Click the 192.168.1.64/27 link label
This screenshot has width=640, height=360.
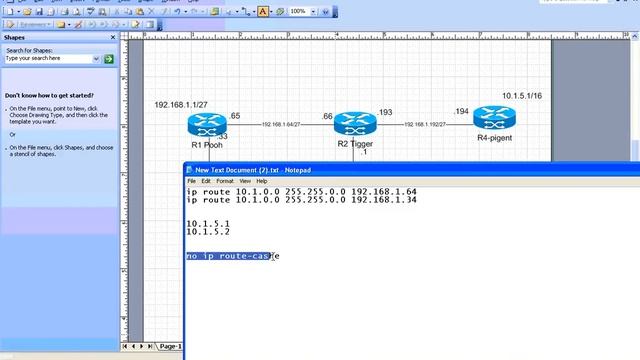[x=281, y=124]
